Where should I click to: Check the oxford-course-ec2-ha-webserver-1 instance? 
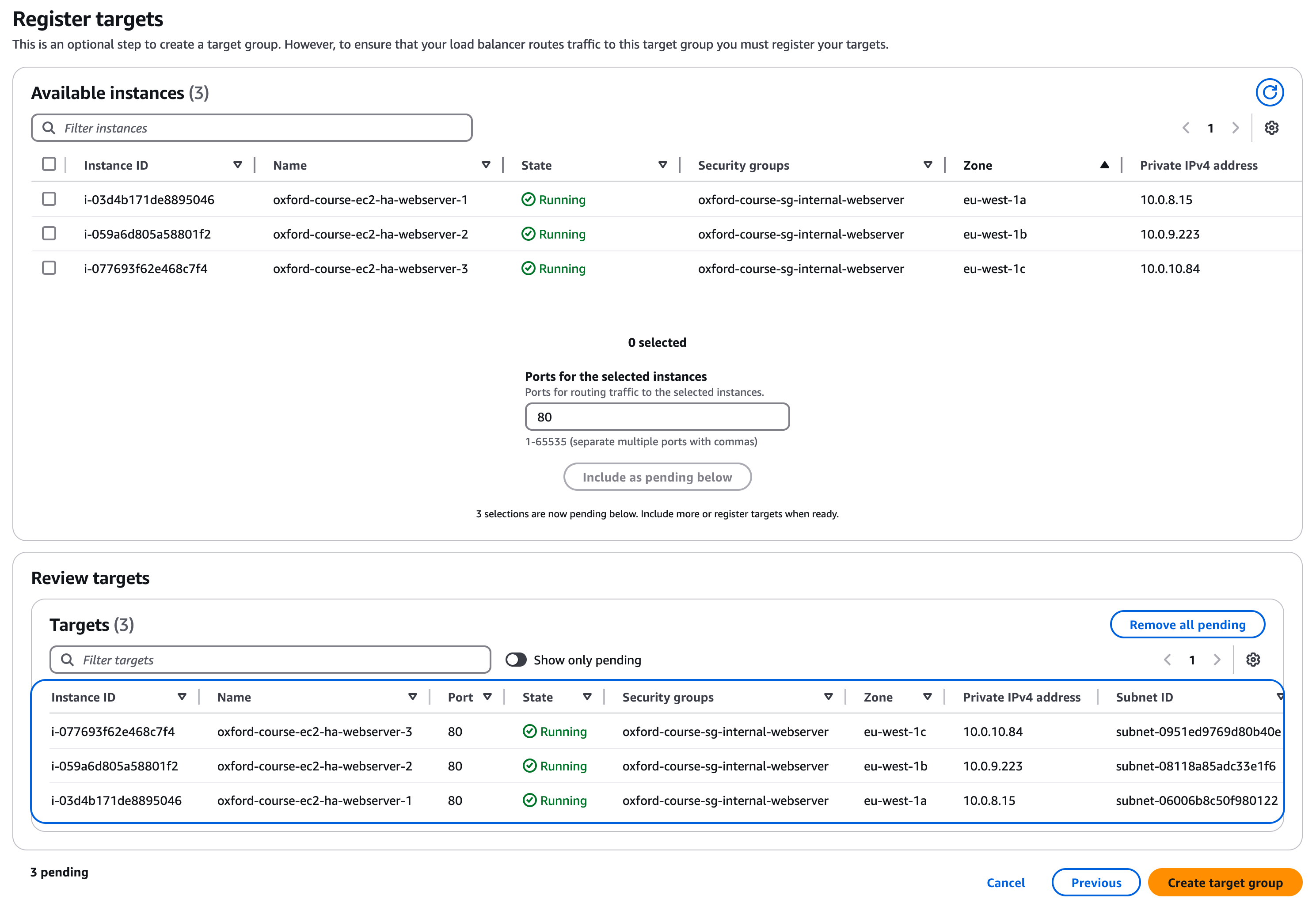point(49,199)
